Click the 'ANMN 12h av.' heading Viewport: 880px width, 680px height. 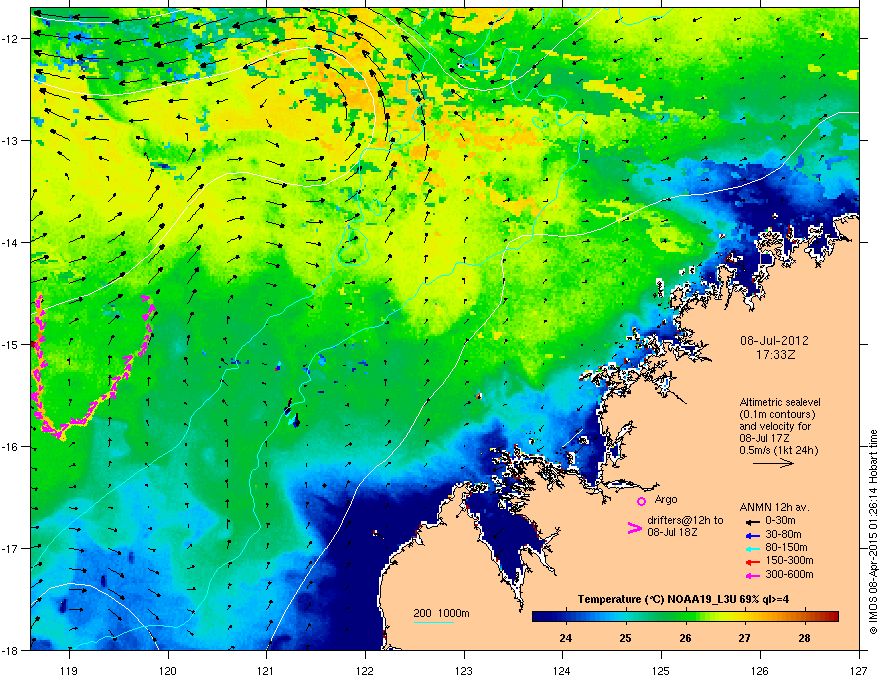coord(774,507)
